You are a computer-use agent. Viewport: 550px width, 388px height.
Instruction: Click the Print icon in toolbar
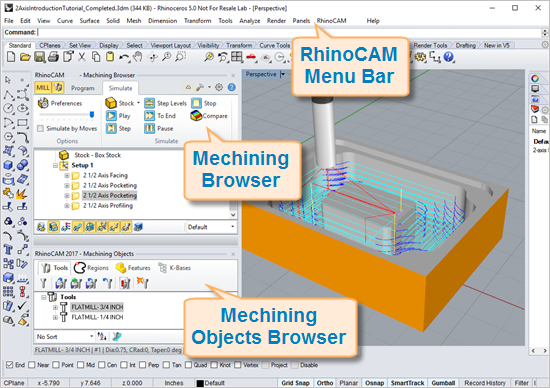click(x=53, y=56)
